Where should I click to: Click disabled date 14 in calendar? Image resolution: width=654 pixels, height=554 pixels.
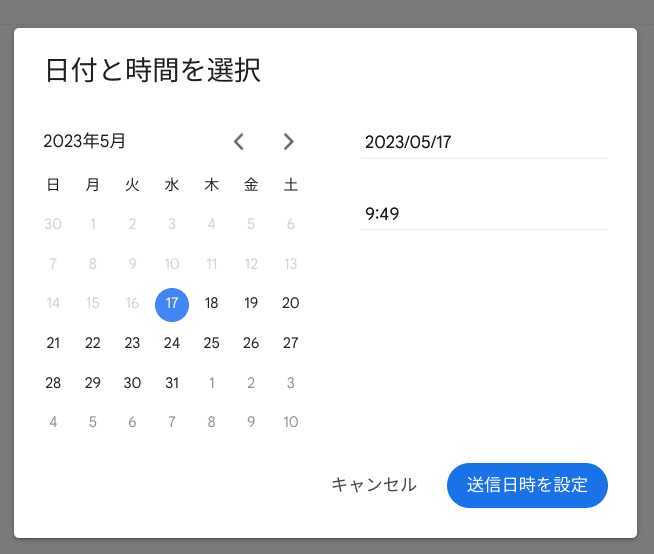click(x=53, y=303)
